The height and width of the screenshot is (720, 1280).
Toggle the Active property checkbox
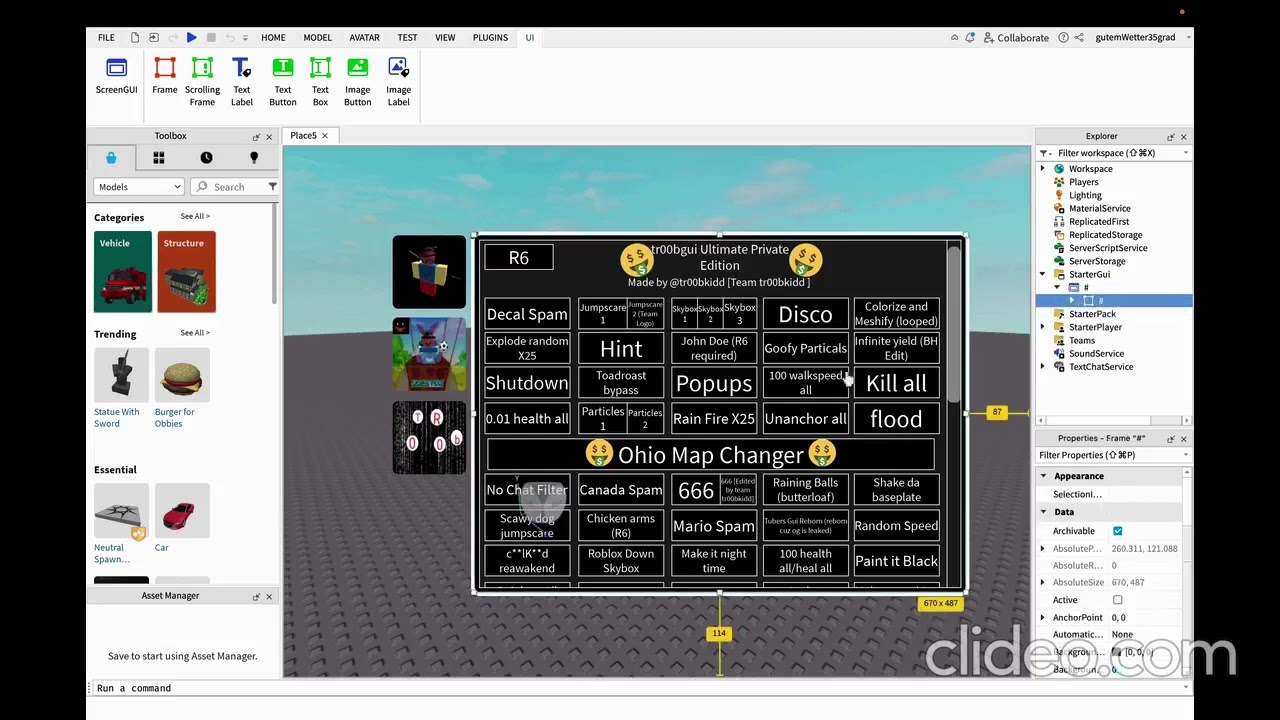coord(1117,600)
